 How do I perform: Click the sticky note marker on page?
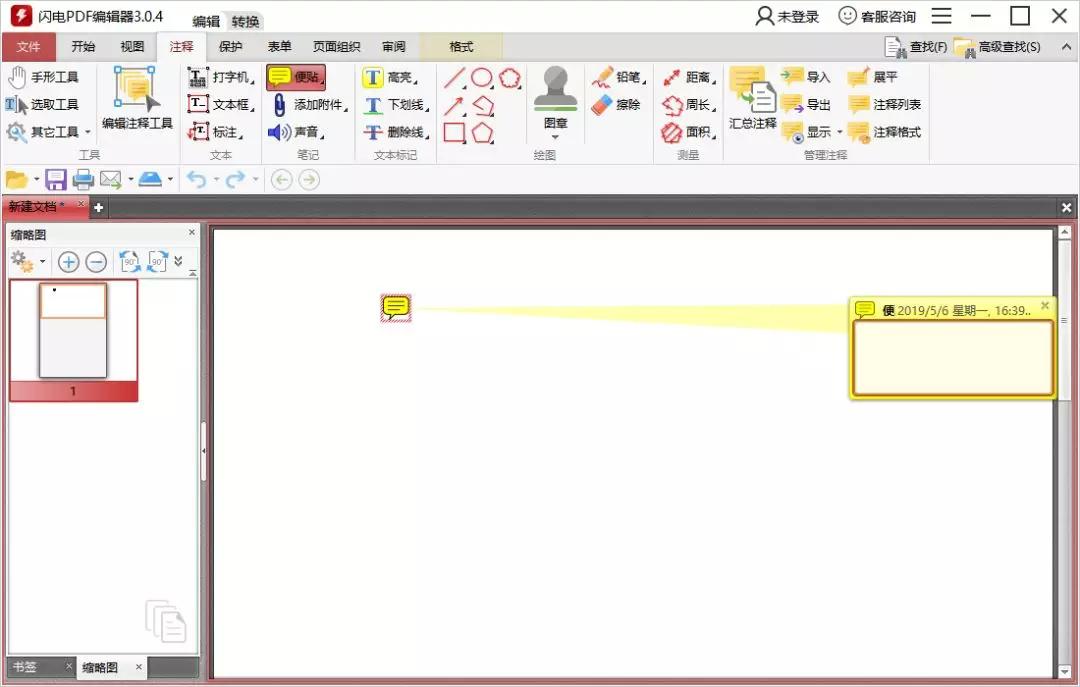[396, 307]
